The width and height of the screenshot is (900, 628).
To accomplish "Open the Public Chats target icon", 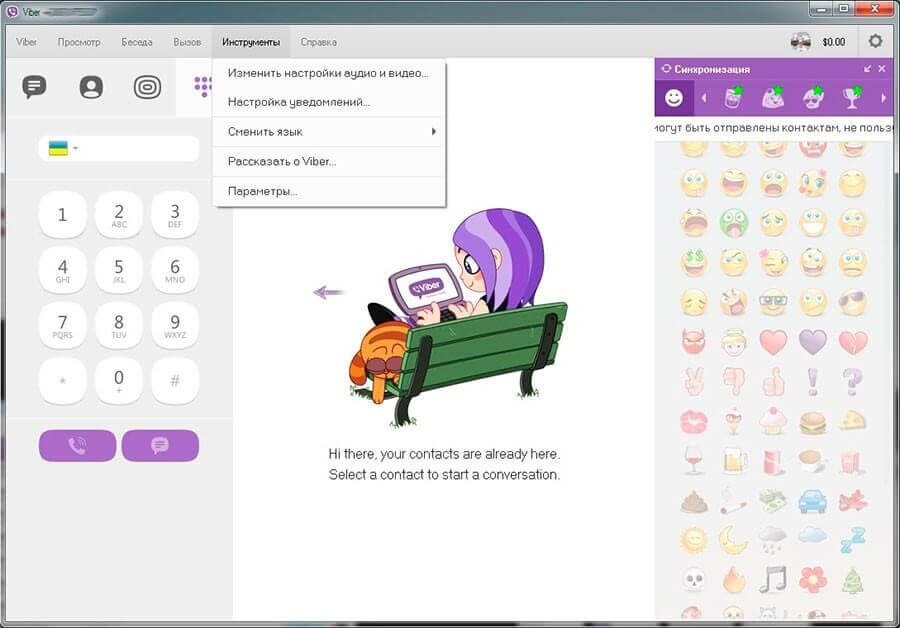I will [x=148, y=87].
